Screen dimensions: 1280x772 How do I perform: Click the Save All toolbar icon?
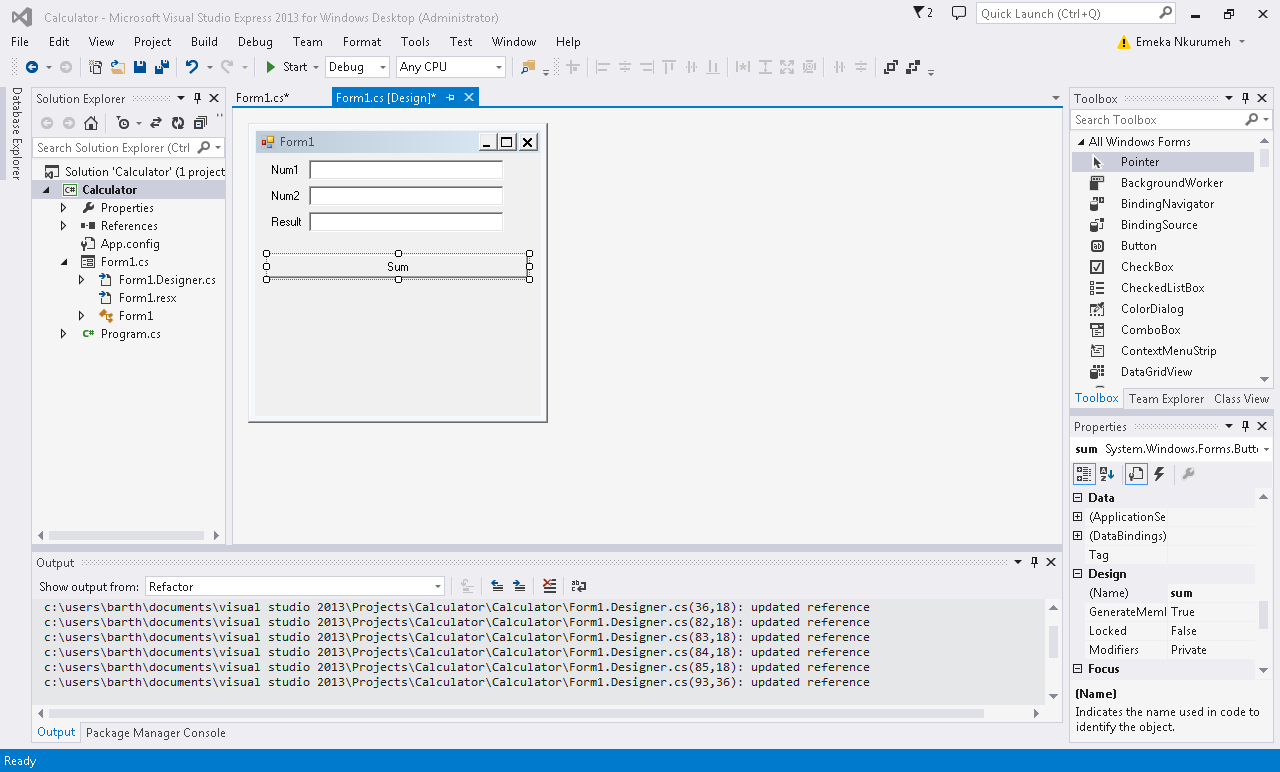tap(161, 67)
